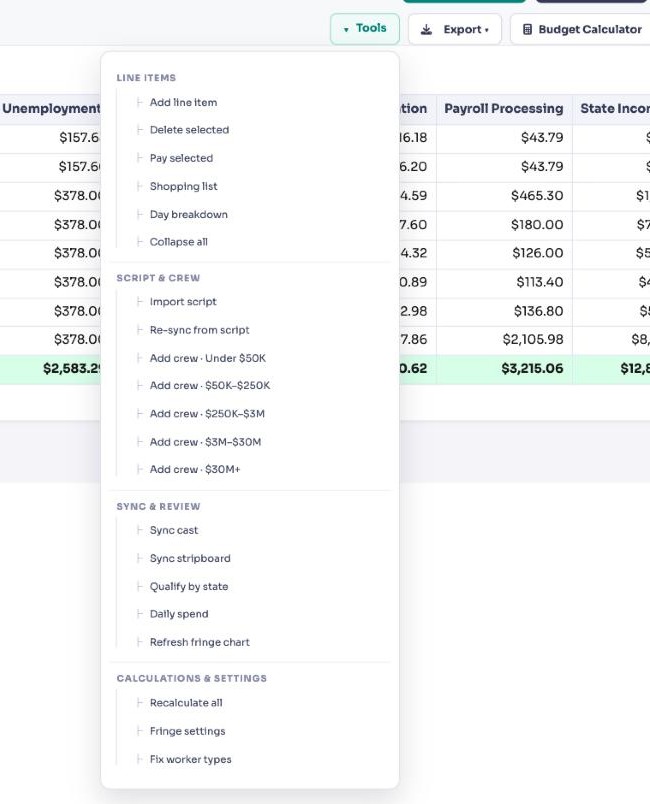Open the Export dropdown caret
Viewport: 650px width, 804px height.
pyautogui.click(x=486, y=30)
